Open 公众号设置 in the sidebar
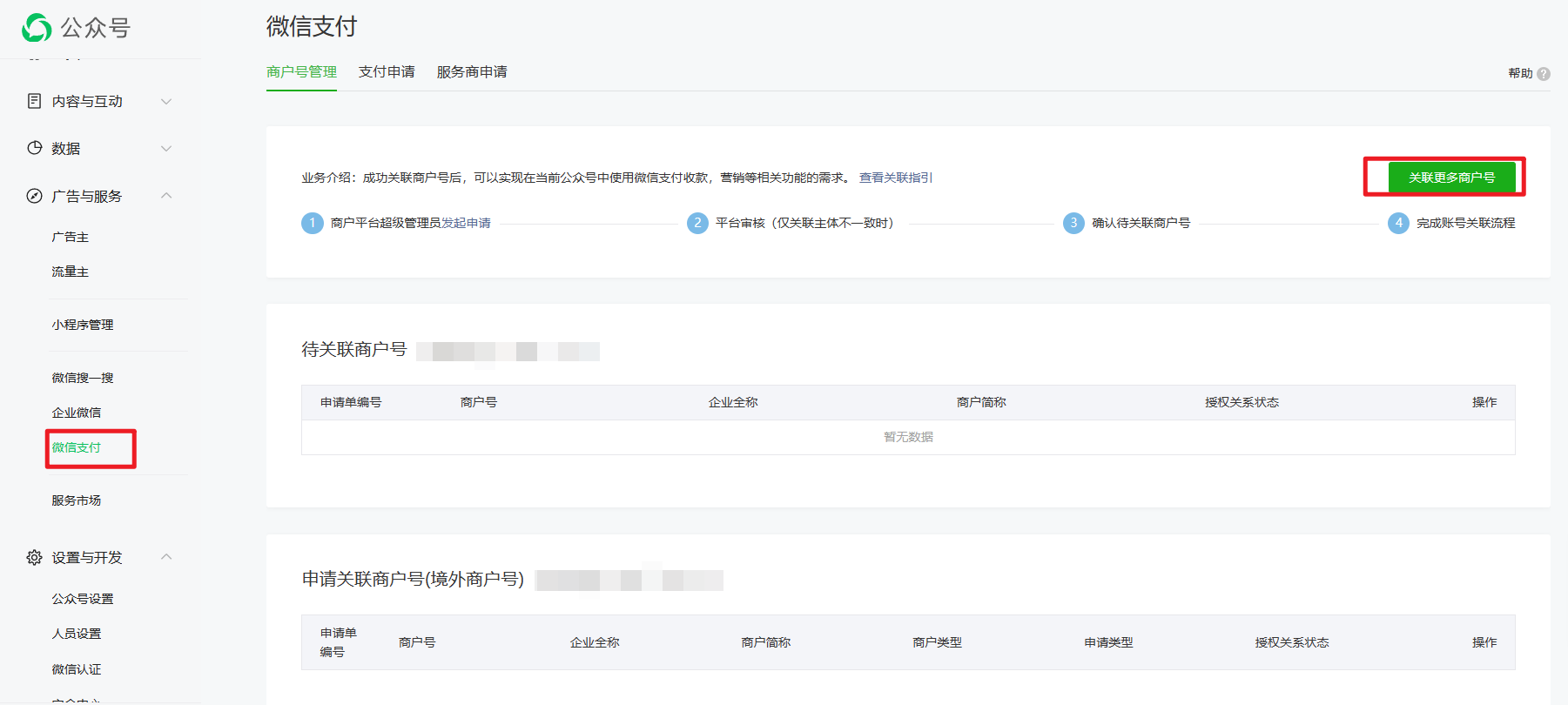The image size is (1568, 705). pos(83,599)
